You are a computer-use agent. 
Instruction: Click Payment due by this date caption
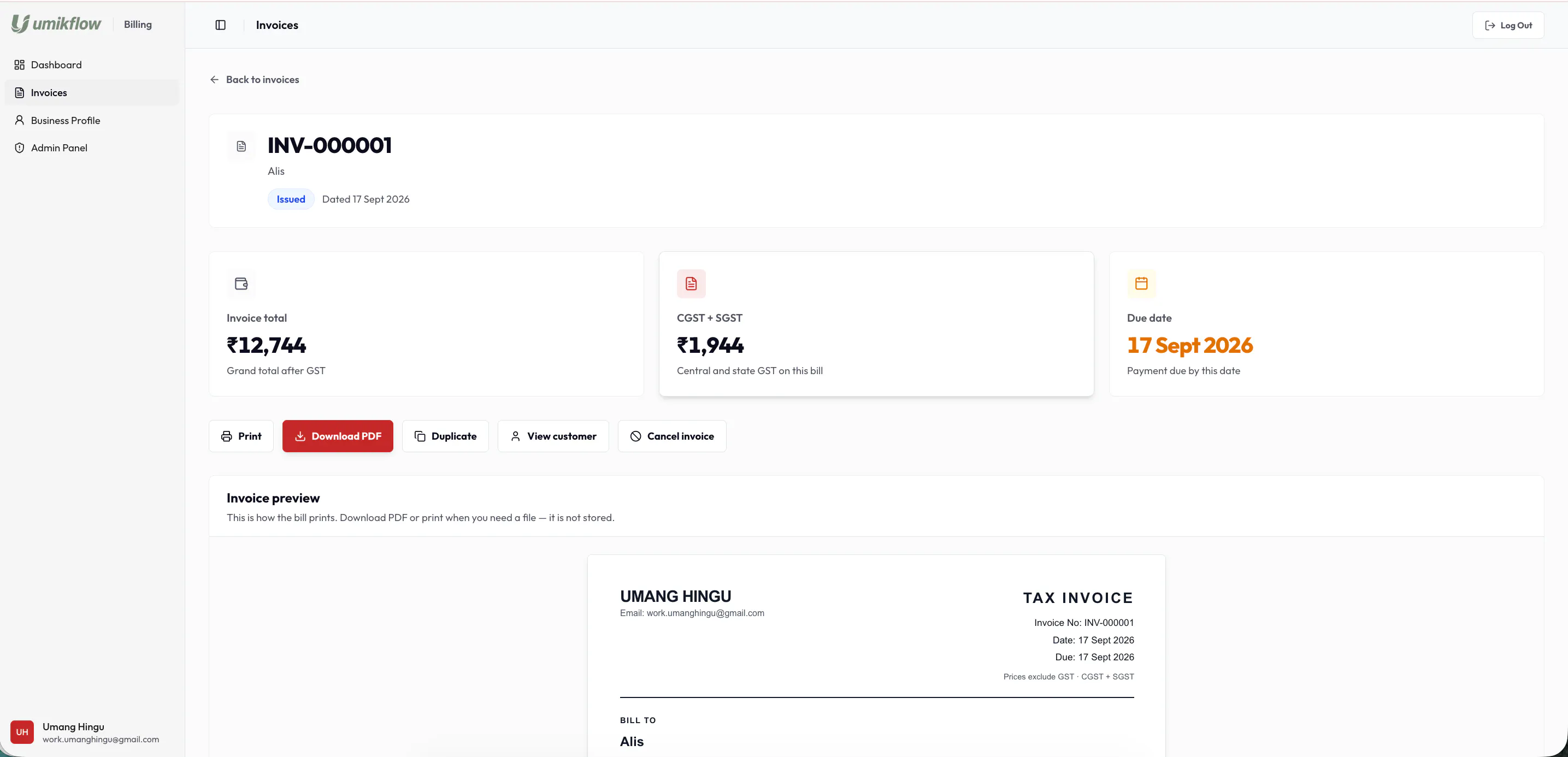tap(1183, 371)
